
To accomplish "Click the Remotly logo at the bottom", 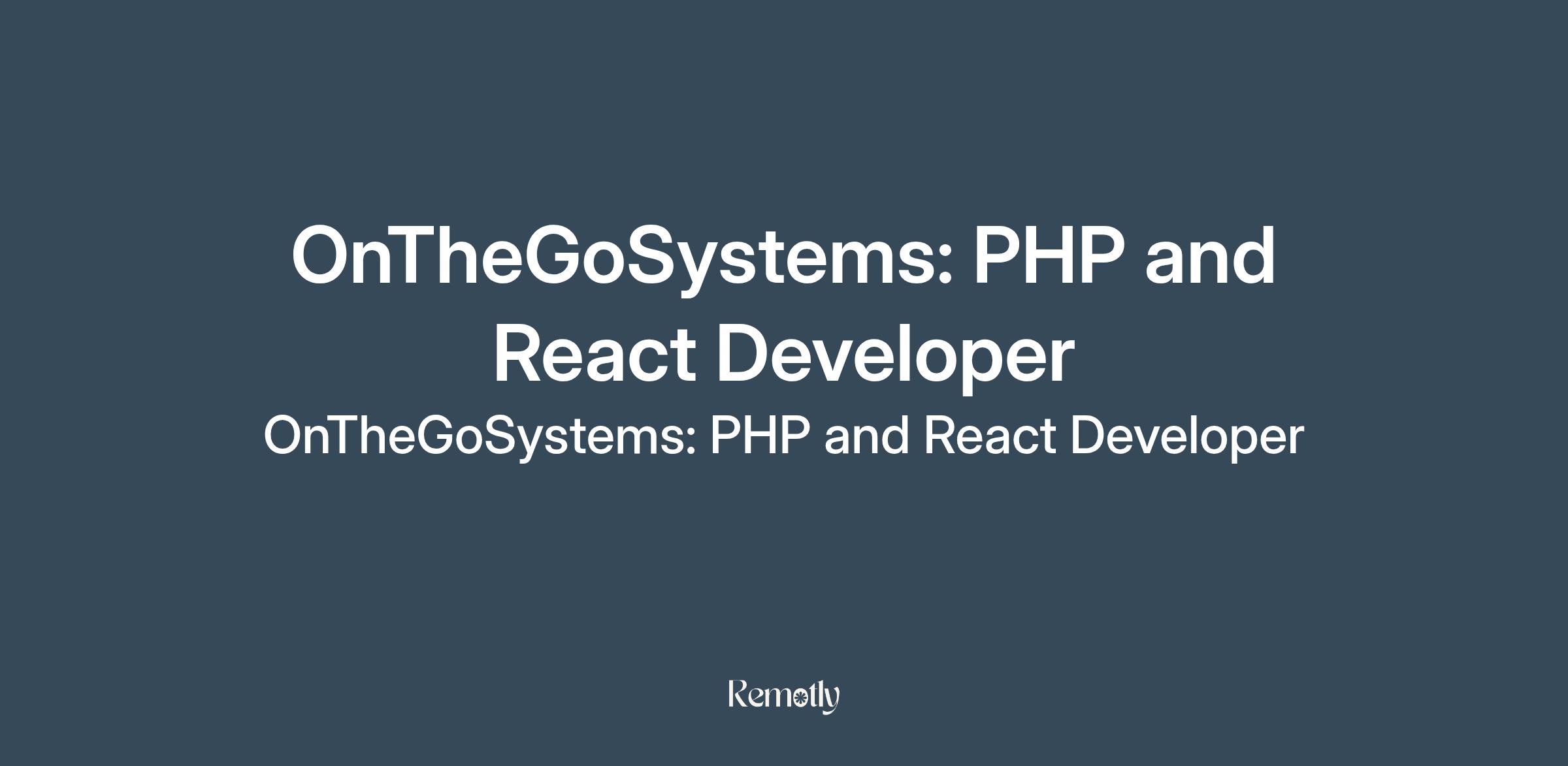I will click(x=783, y=695).
